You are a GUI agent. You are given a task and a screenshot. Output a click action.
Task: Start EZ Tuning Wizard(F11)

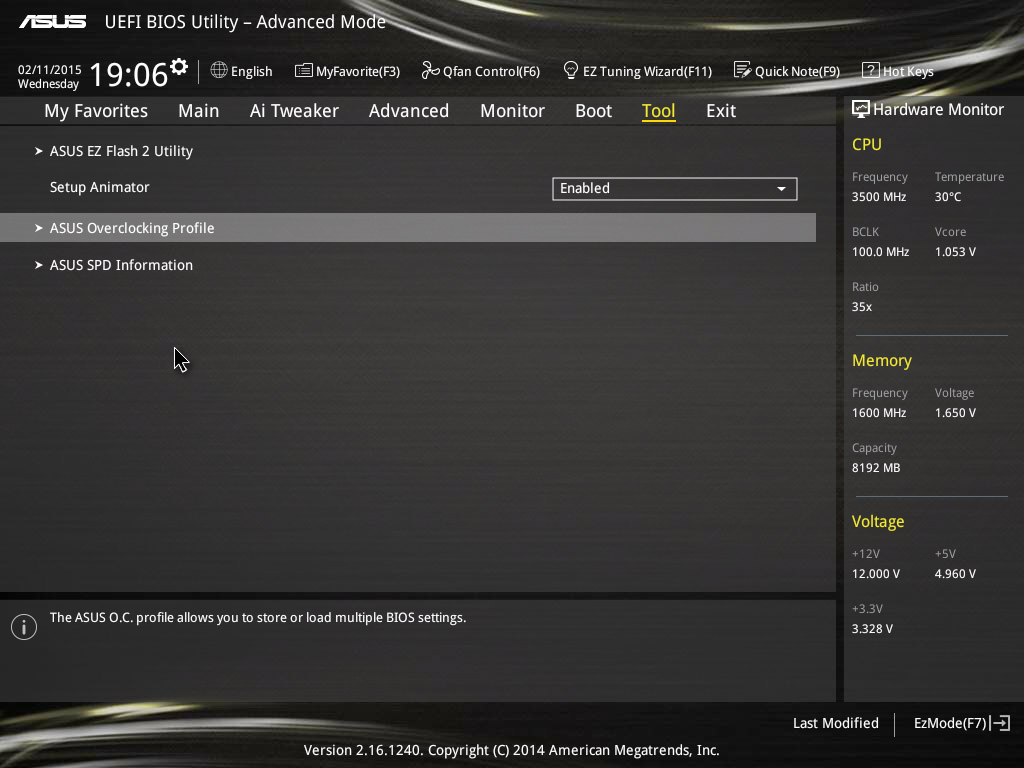pos(647,71)
